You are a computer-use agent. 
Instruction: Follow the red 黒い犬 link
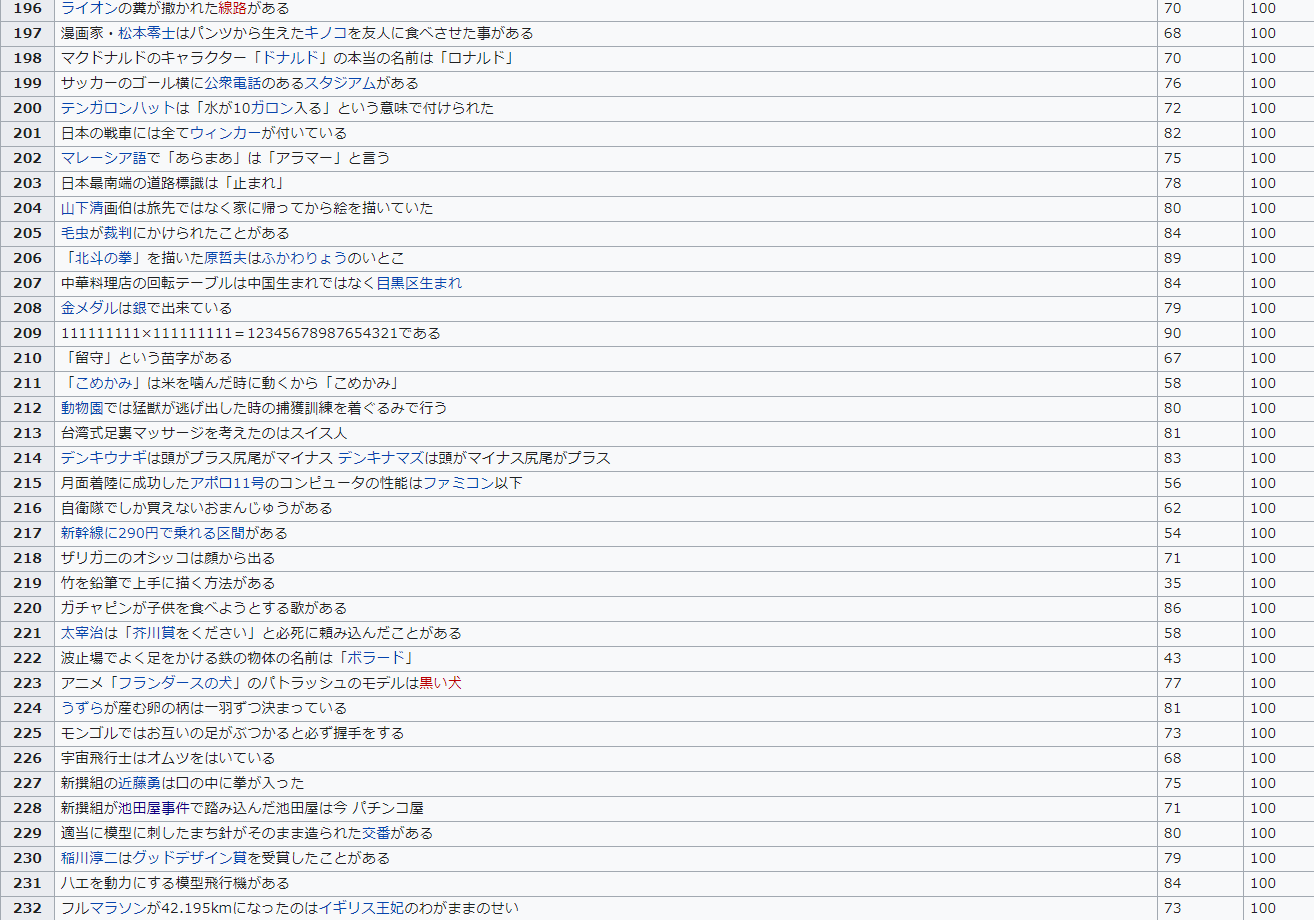[x=440, y=683]
